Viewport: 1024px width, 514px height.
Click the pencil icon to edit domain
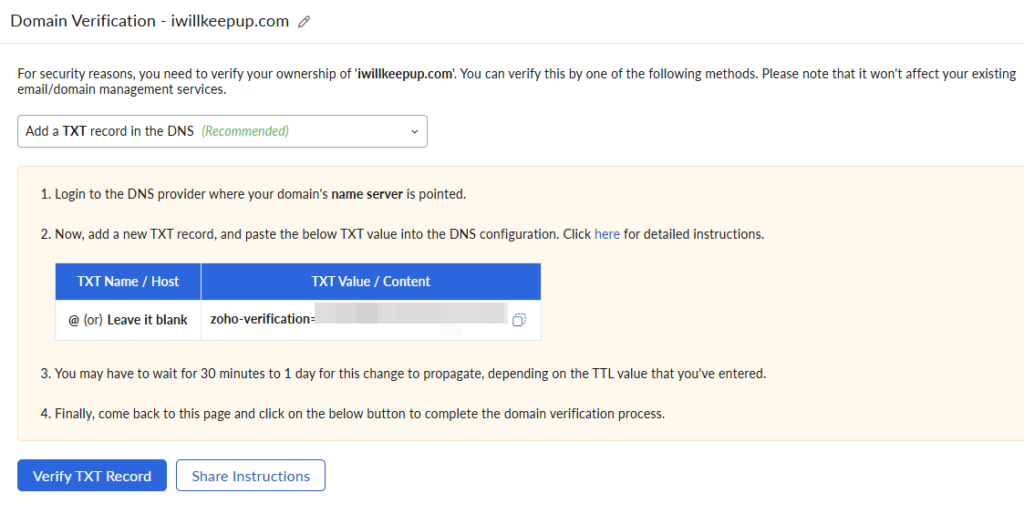[304, 22]
